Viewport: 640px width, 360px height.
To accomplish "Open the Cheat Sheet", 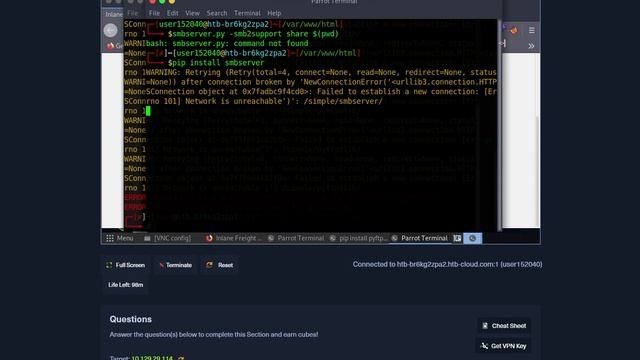I will [504, 326].
